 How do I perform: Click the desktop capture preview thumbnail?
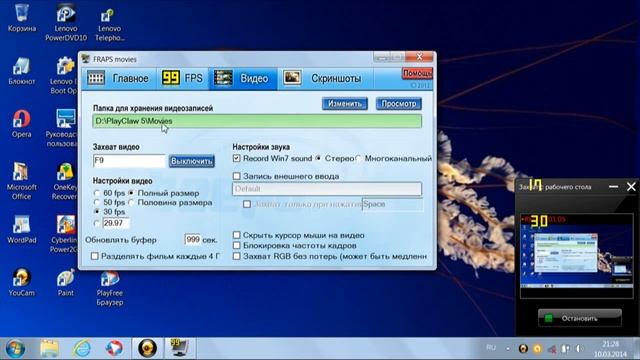[577, 255]
